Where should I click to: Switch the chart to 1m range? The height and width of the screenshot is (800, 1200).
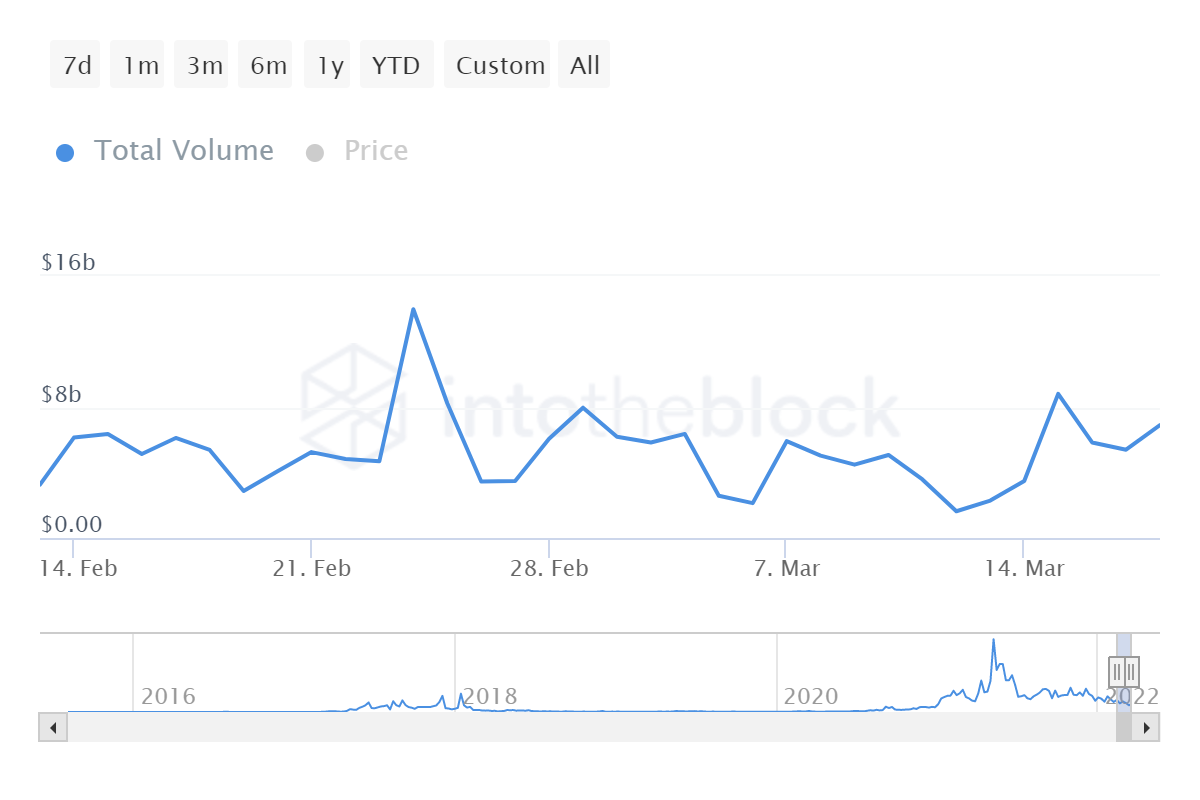click(x=141, y=66)
